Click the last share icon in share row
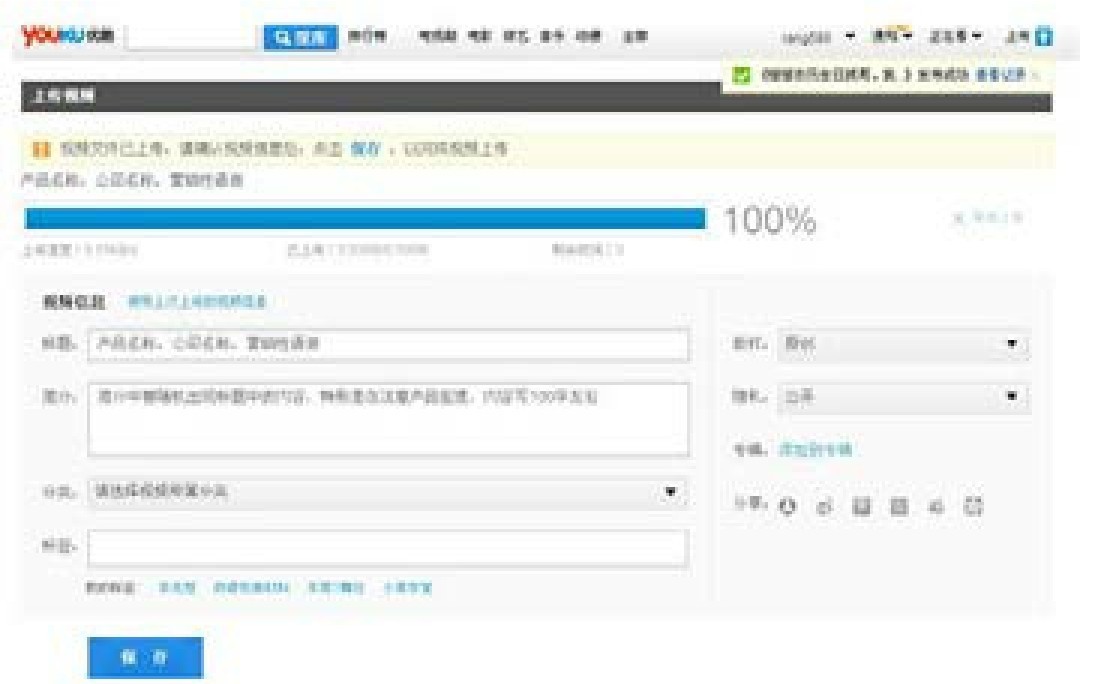Viewport: 1097px width, 684px height. 974,507
